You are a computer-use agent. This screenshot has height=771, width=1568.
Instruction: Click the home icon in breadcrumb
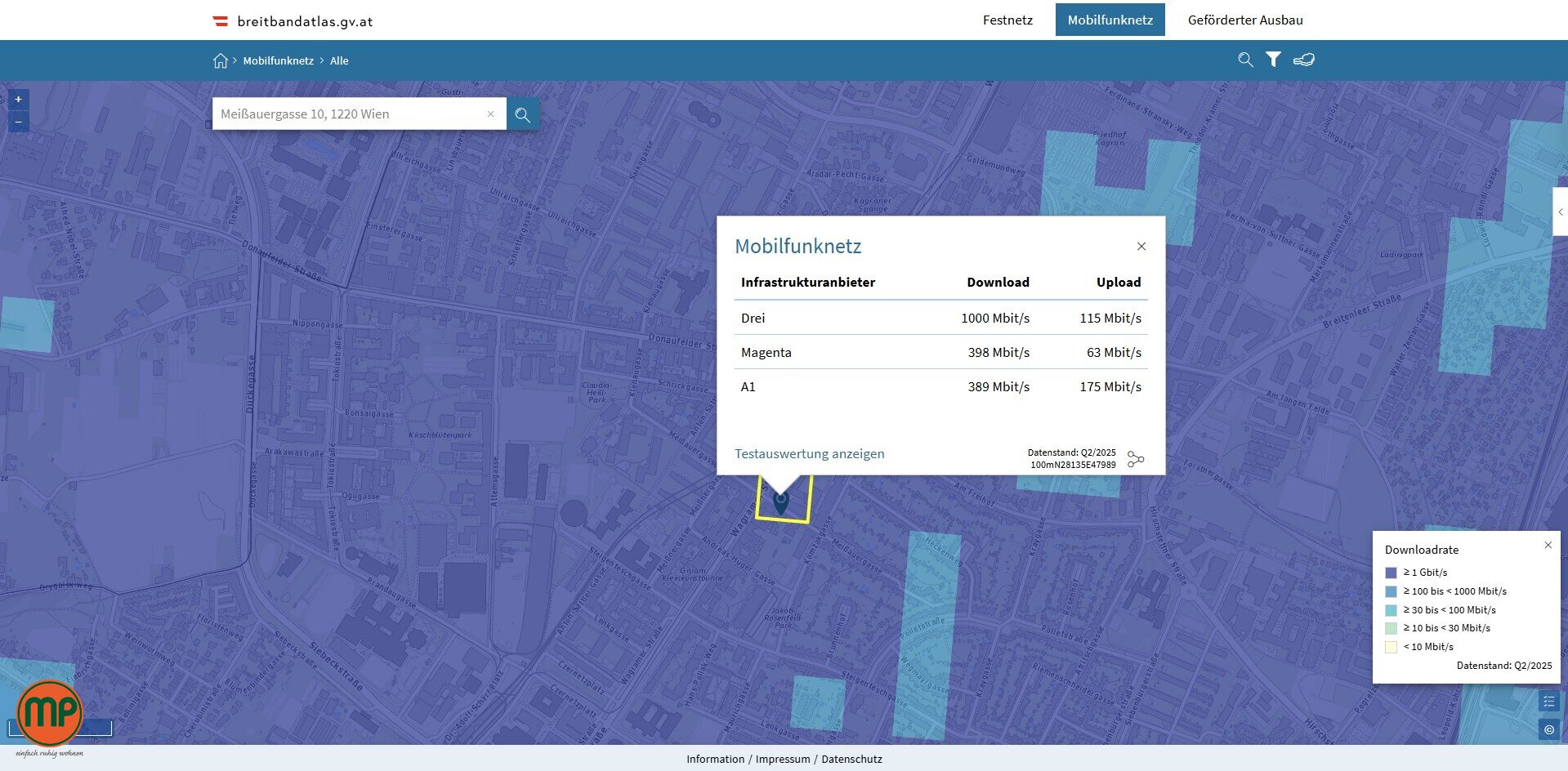[x=221, y=60]
